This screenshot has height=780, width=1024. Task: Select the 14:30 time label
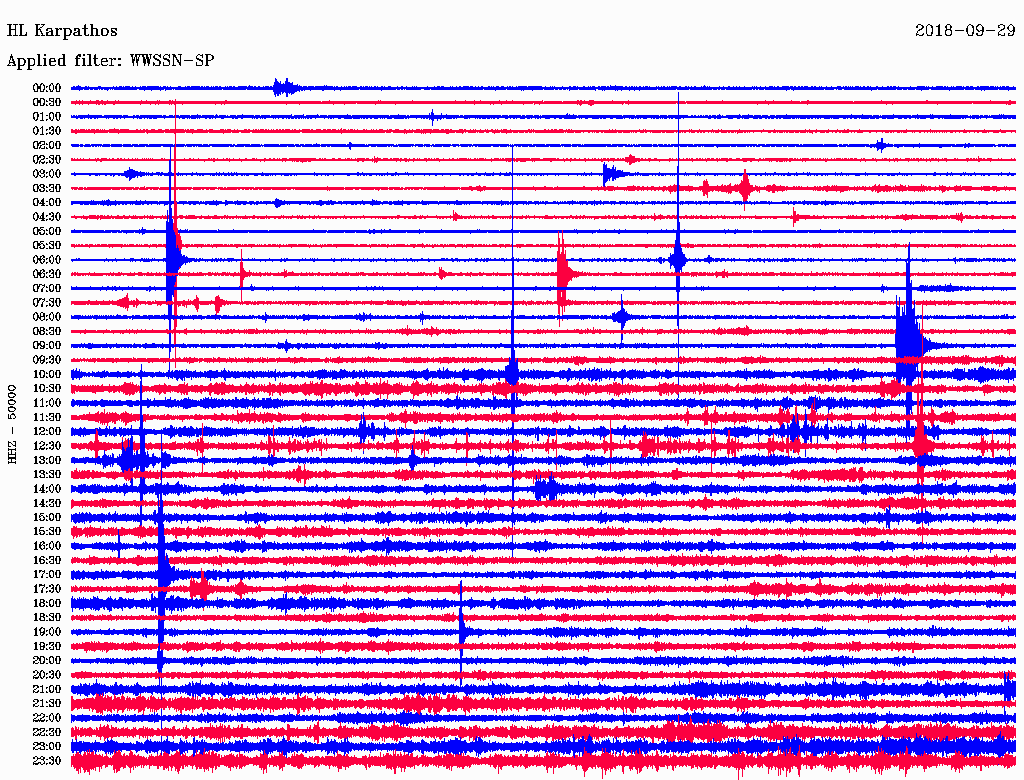coord(47,503)
